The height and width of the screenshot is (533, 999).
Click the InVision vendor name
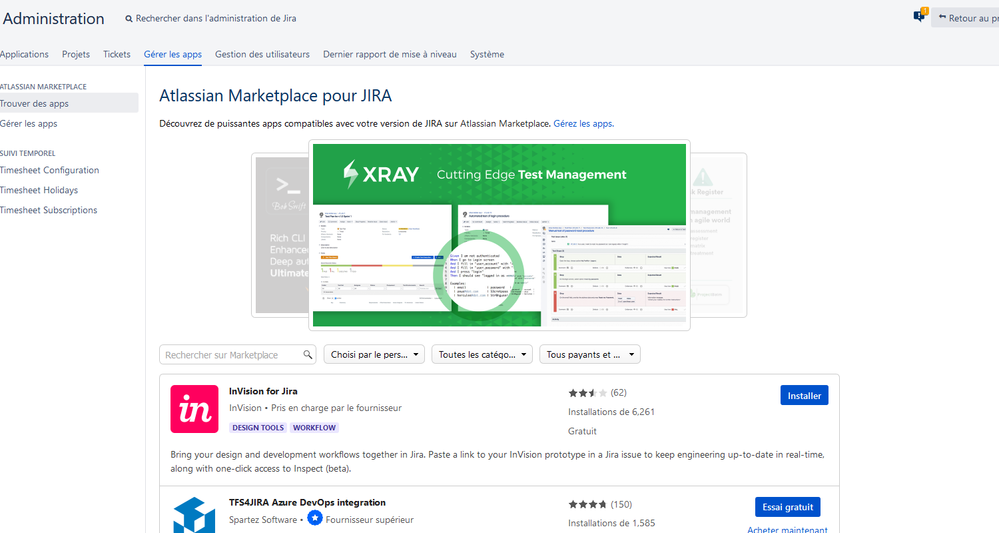[245, 408]
